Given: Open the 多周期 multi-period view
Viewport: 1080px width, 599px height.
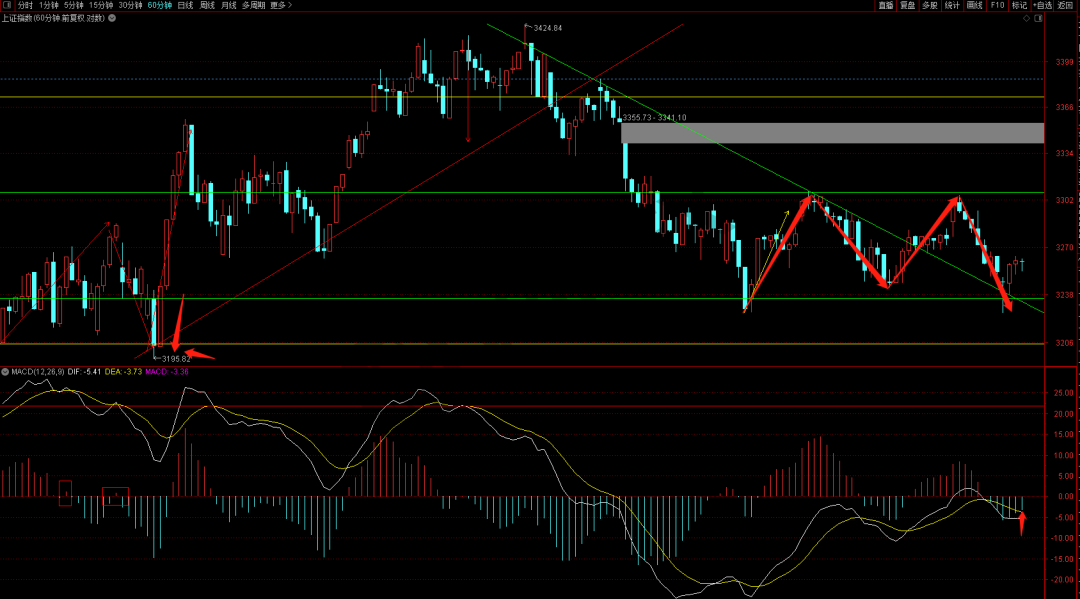Looking at the screenshot, I should click(x=254, y=5).
